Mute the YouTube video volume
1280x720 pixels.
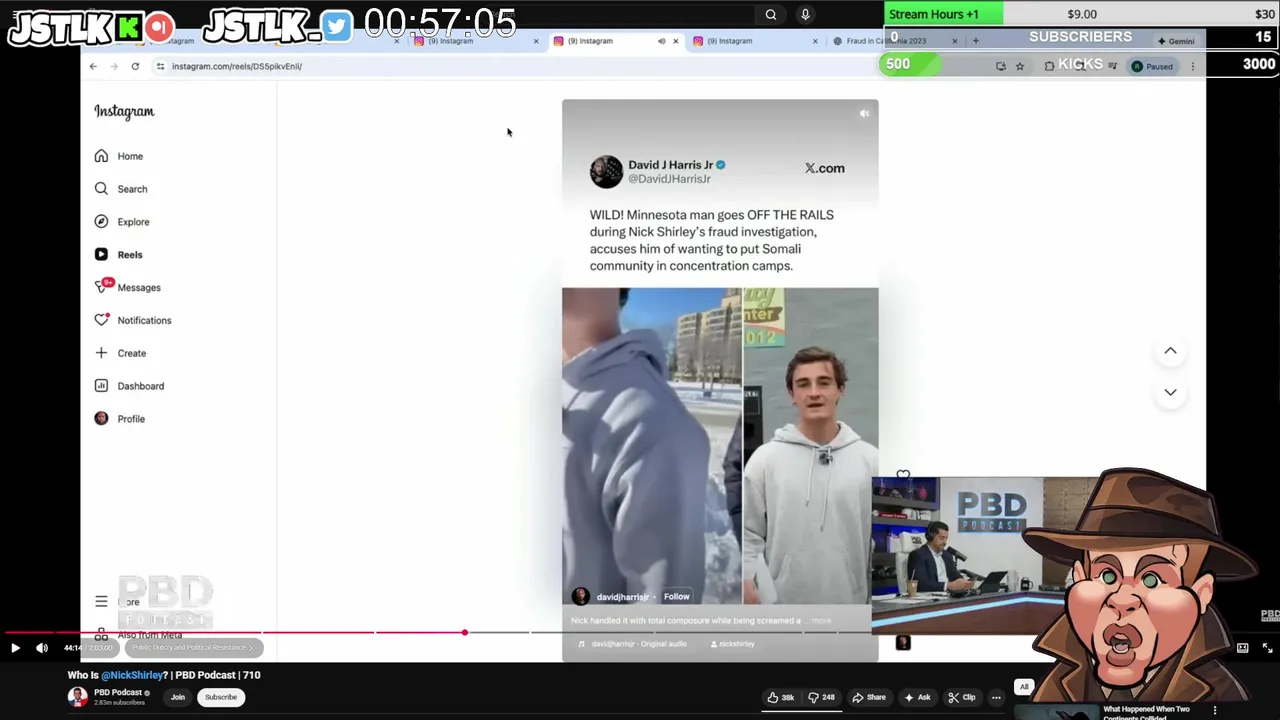[x=42, y=648]
